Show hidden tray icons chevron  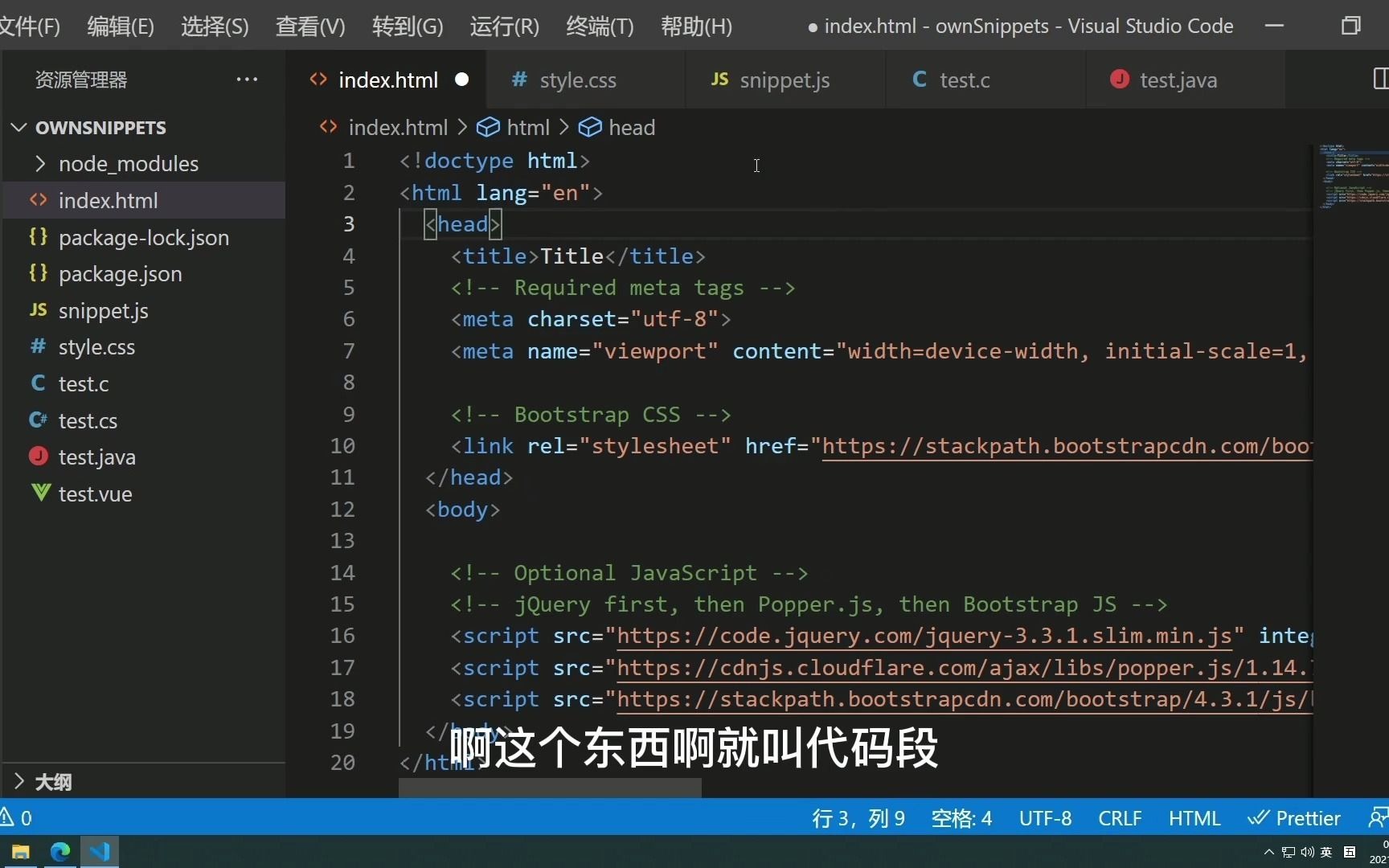click(x=1269, y=852)
